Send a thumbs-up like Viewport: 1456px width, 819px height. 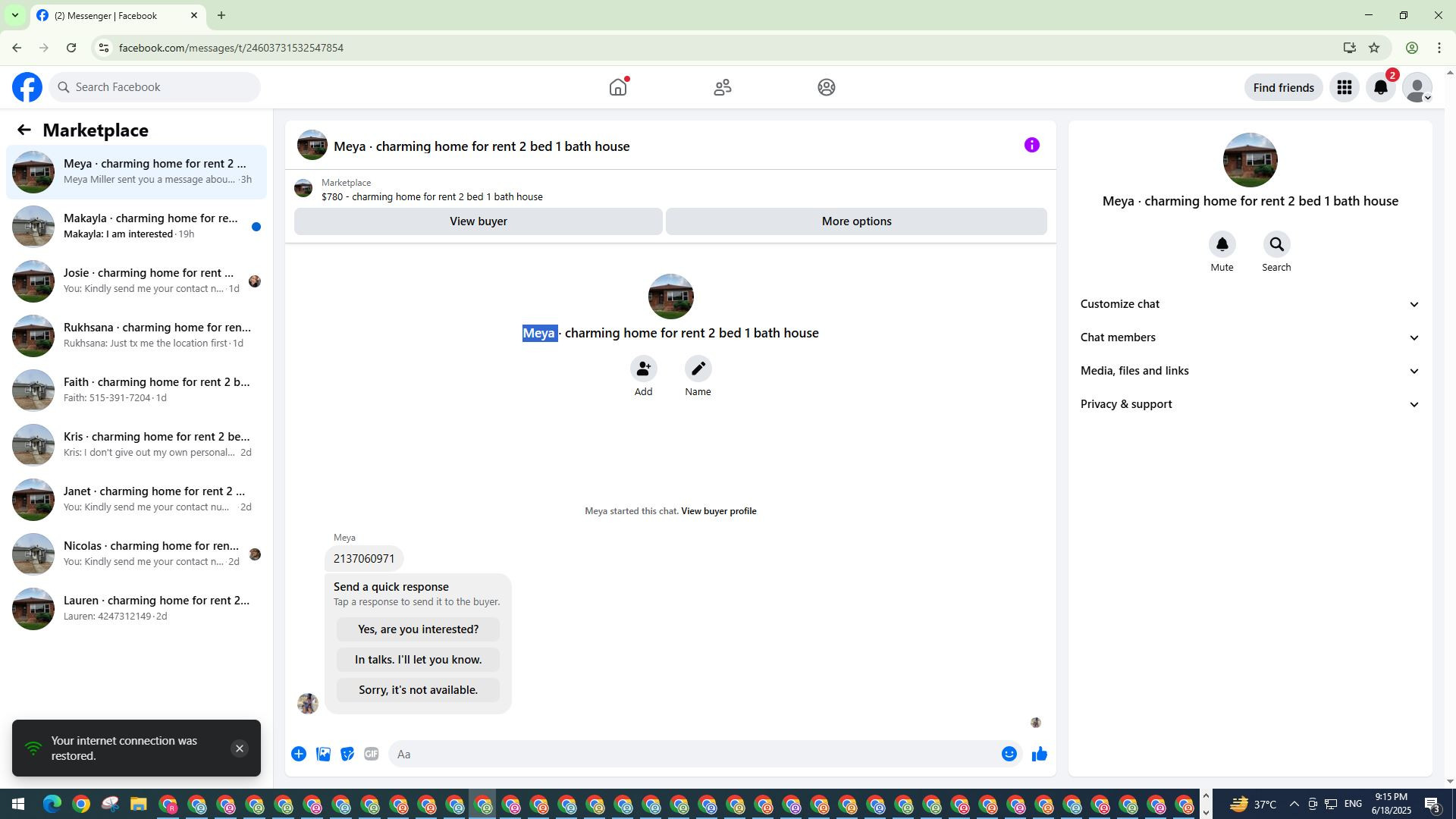pos(1039,754)
